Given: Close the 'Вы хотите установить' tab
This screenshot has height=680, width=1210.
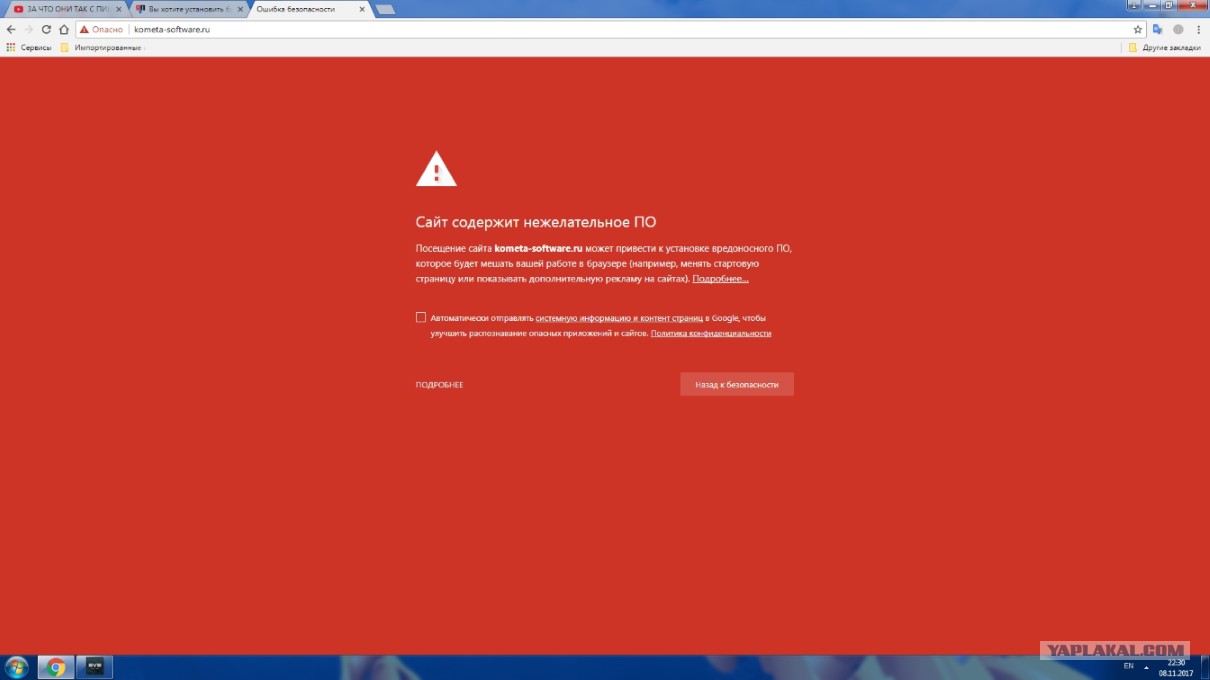Looking at the screenshot, I should point(240,9).
